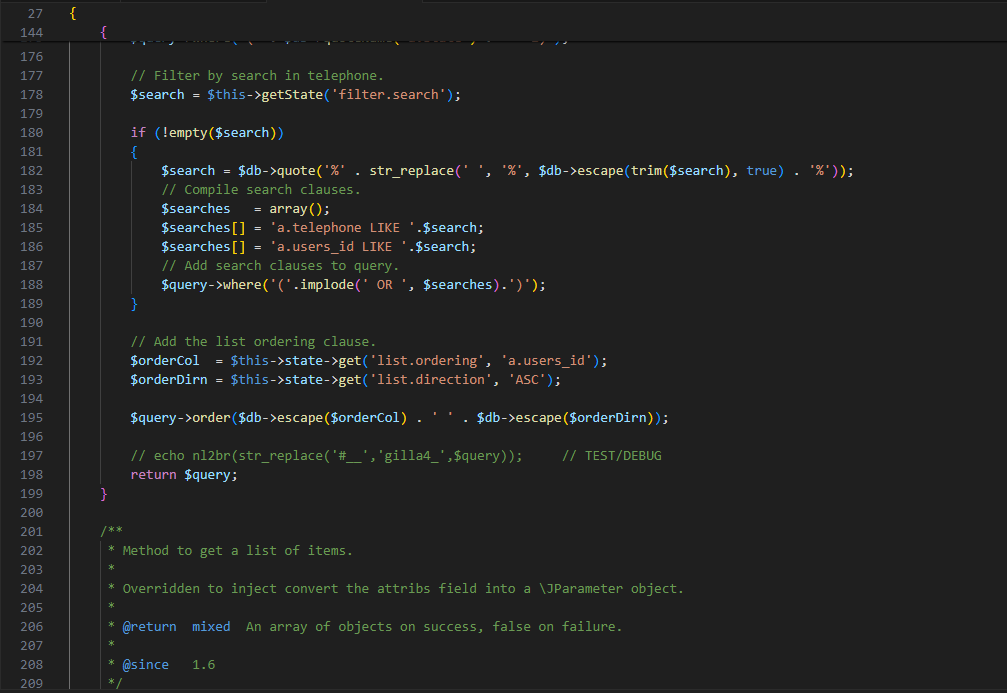1007x693 pixels.
Task: Click line number 201 at docblock start
Action: [31, 531]
